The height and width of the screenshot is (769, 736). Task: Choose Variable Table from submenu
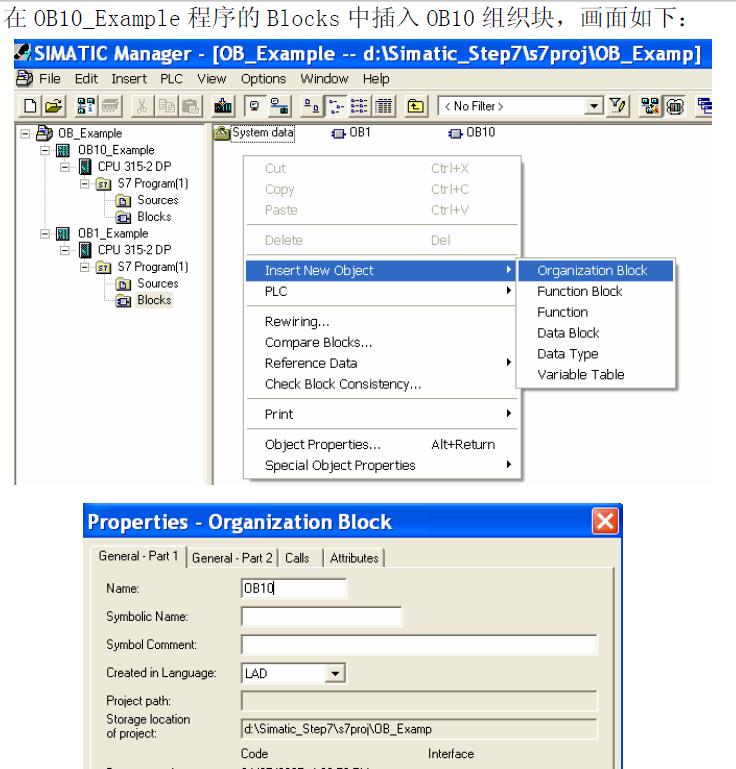click(595, 375)
